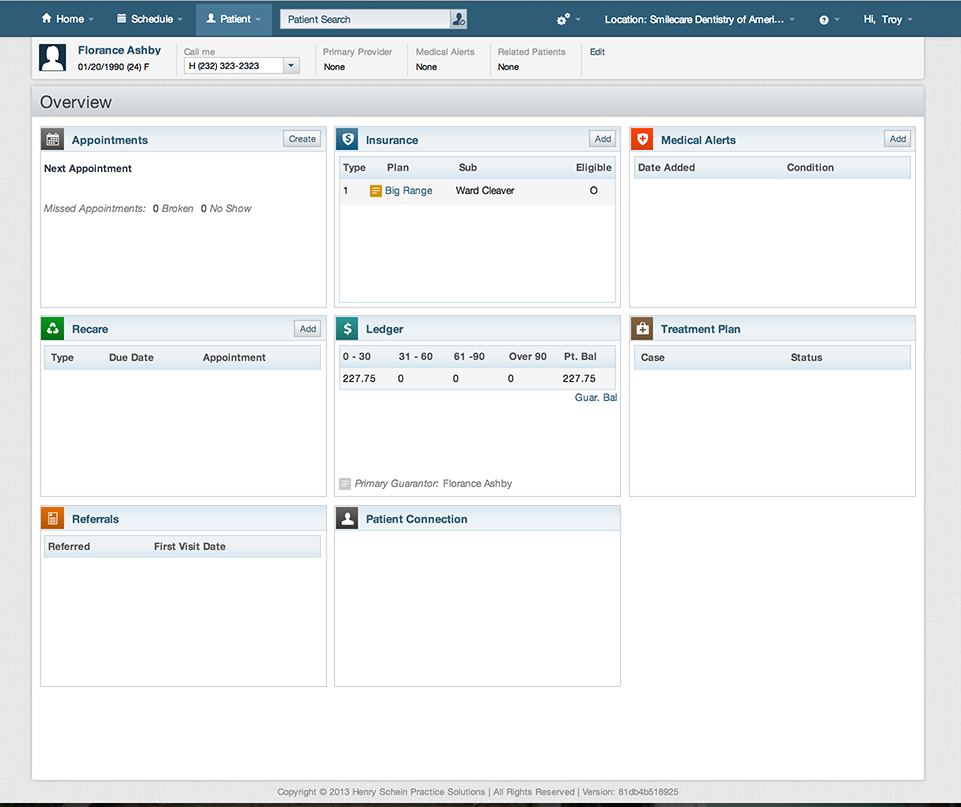Open the Big Range insurance plan link

point(409,191)
